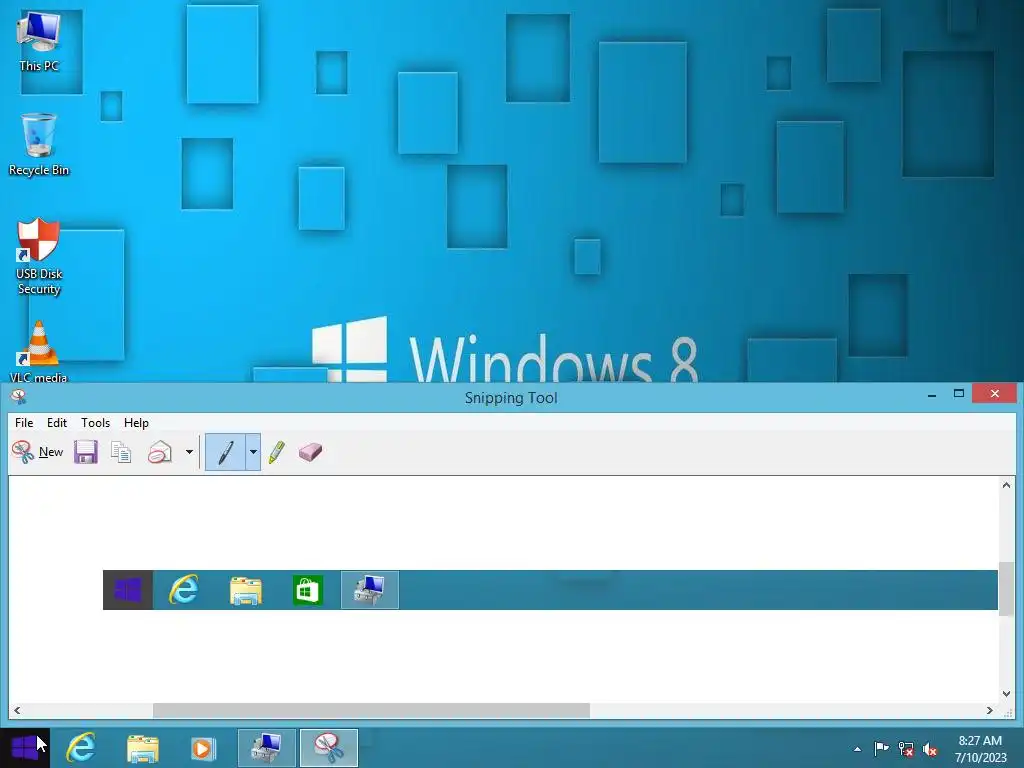Click the vertical scrollbar up arrow
The height and width of the screenshot is (768, 1024).
(1006, 485)
